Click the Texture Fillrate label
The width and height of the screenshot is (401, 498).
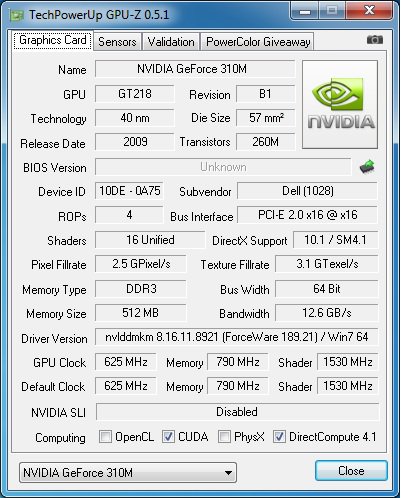point(235,265)
